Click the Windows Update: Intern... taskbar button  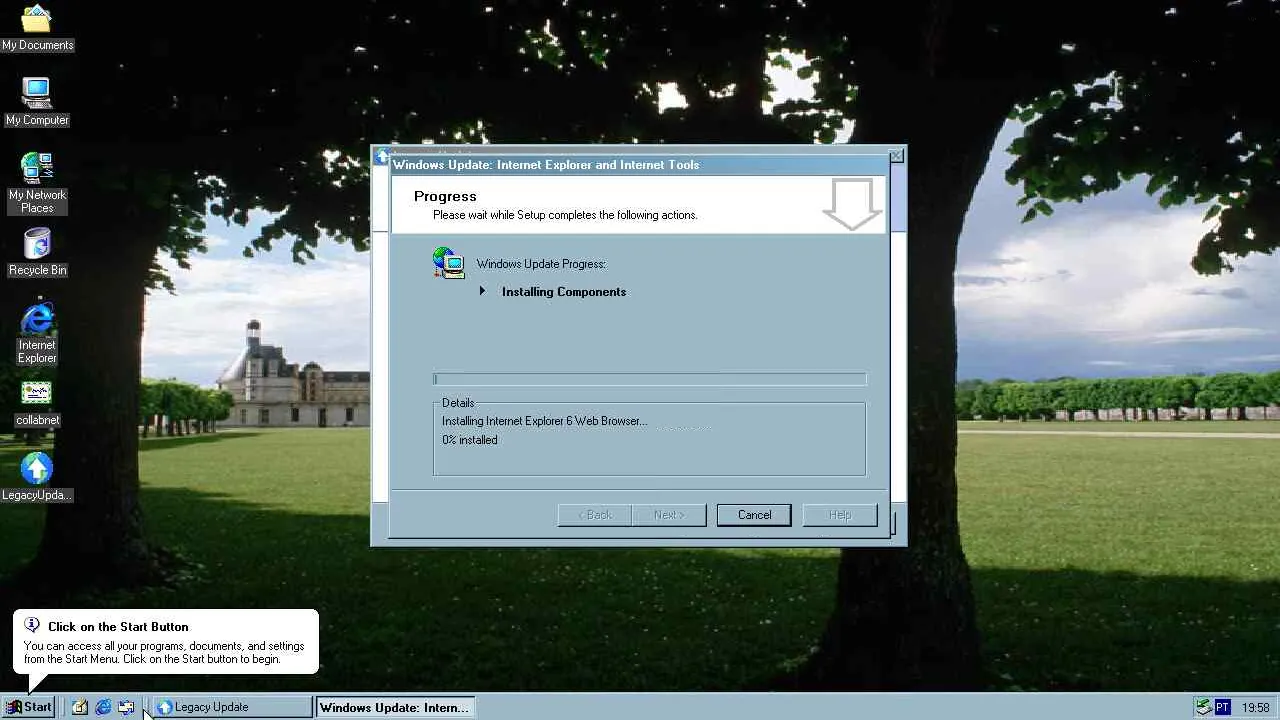tap(395, 707)
